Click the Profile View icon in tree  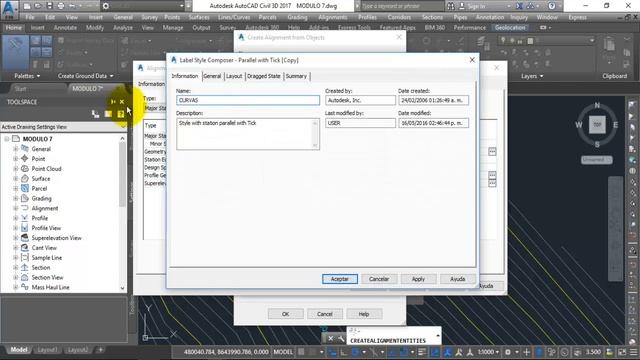coord(24,228)
